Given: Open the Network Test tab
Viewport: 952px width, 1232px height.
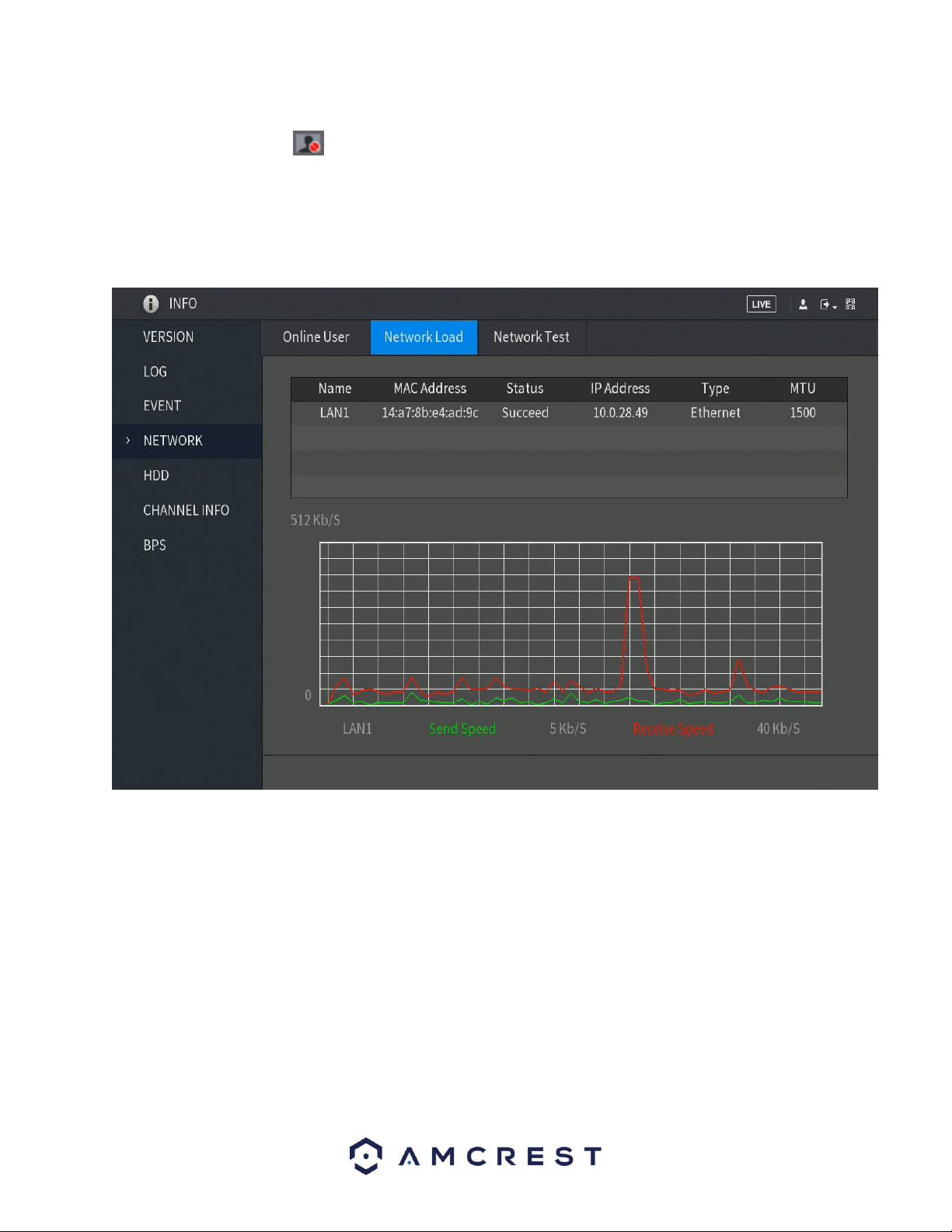Looking at the screenshot, I should [x=532, y=337].
